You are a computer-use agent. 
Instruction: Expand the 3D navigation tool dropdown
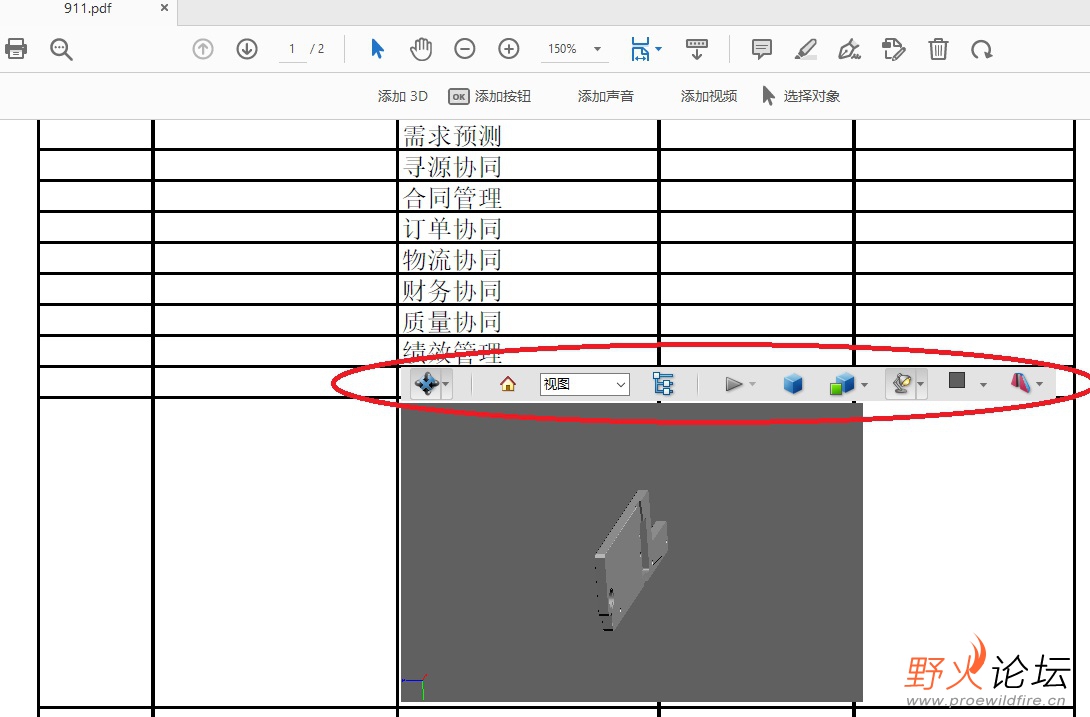click(446, 384)
